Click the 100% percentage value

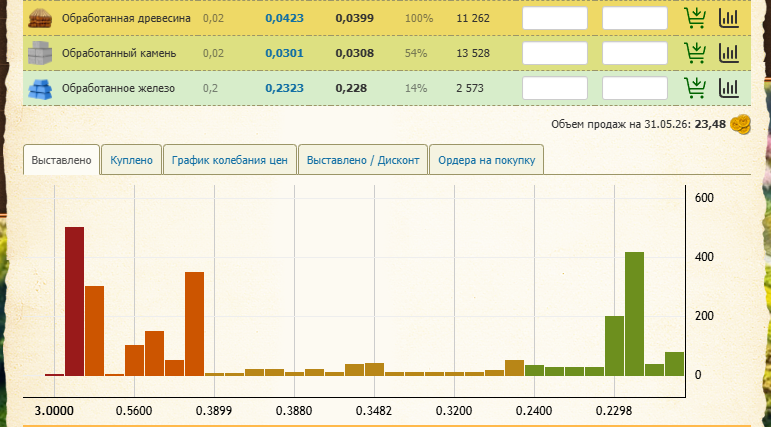(x=419, y=18)
